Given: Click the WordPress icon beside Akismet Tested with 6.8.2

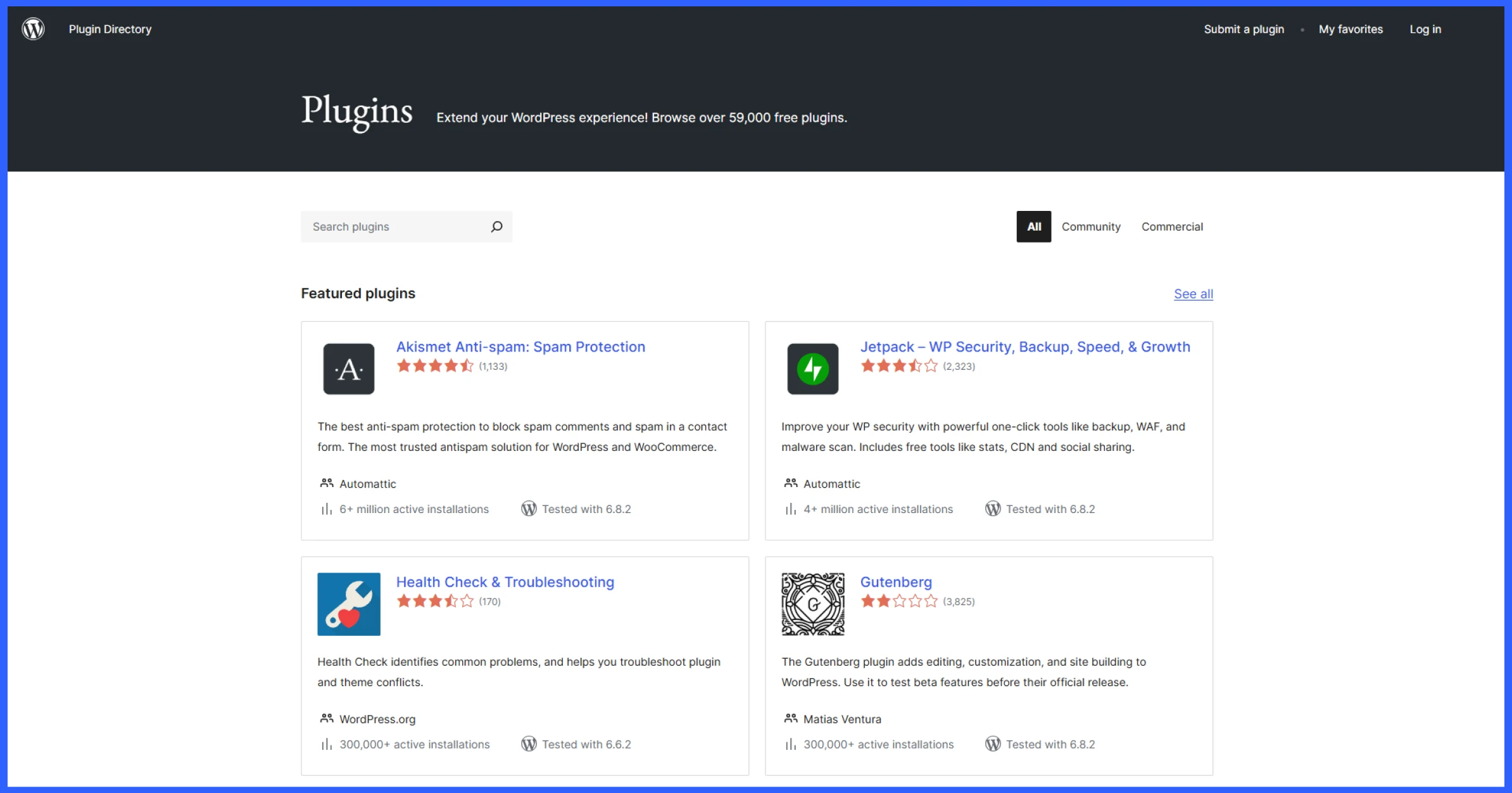Looking at the screenshot, I should (529, 509).
